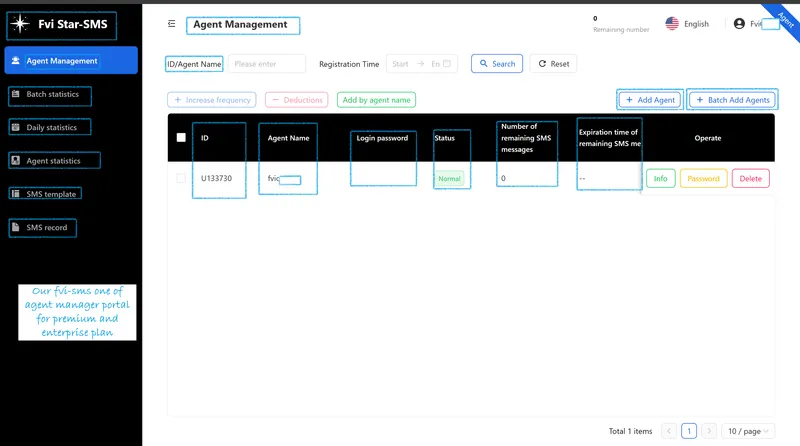Check the row checkbox for U133730
This screenshot has height=446, width=800.
(181, 178)
